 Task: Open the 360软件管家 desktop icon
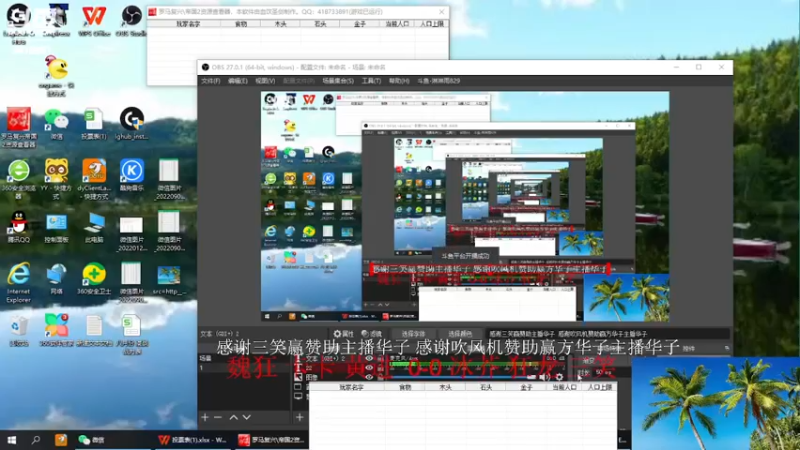pos(56,331)
